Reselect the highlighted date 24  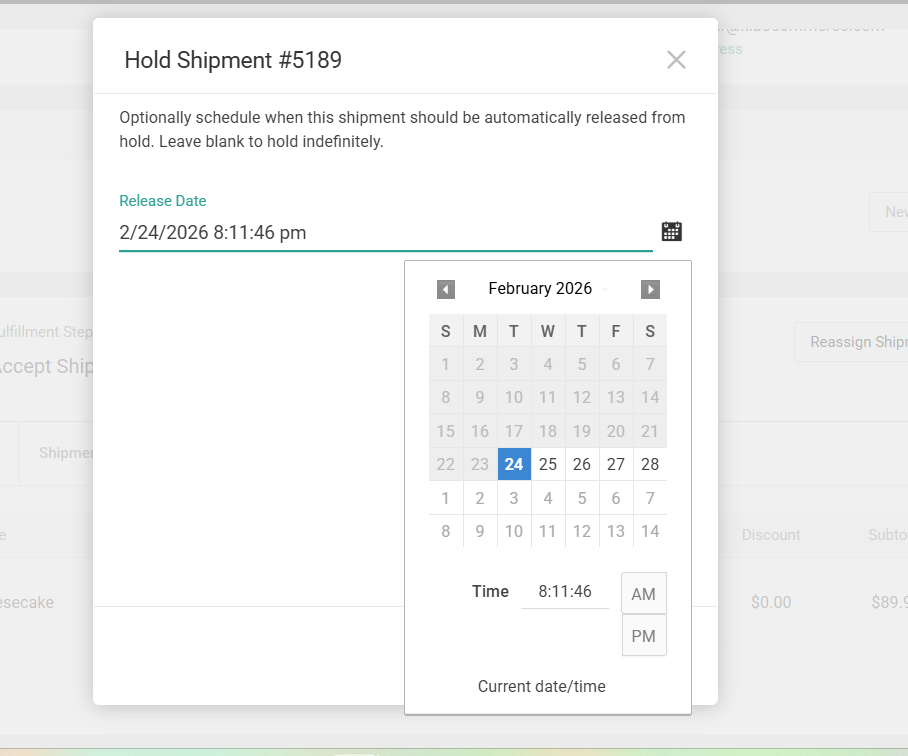click(x=514, y=464)
